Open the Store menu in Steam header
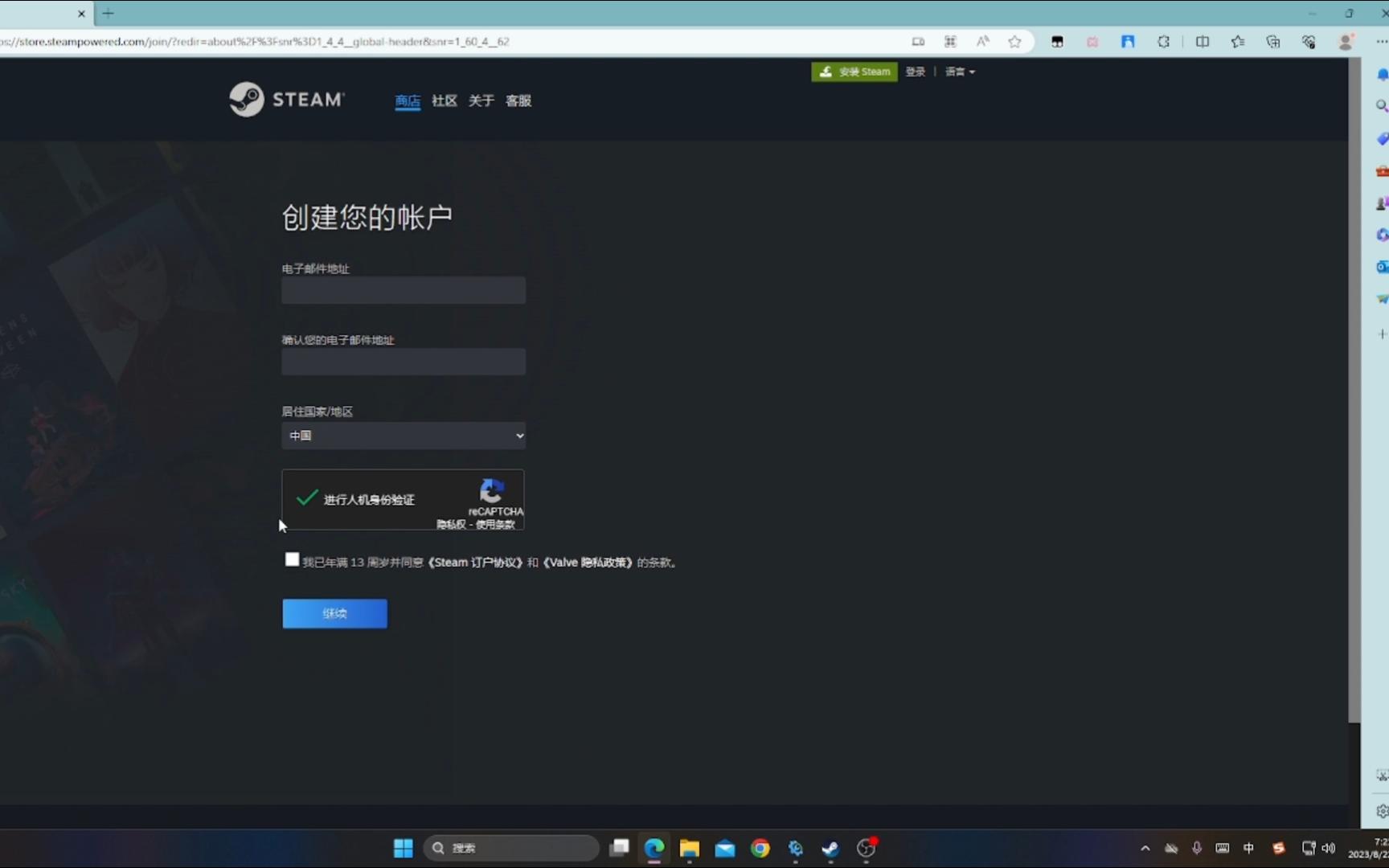 pyautogui.click(x=408, y=100)
